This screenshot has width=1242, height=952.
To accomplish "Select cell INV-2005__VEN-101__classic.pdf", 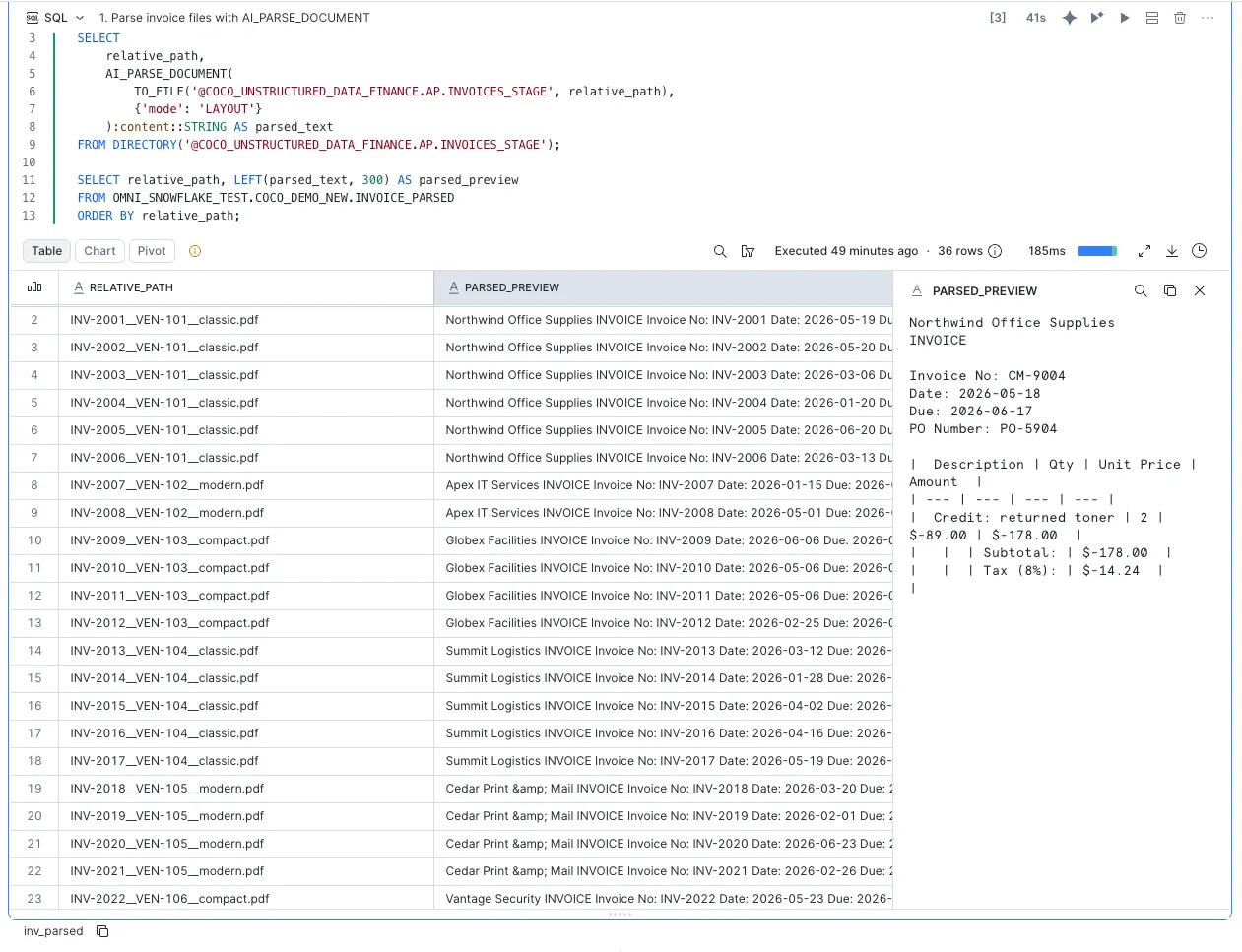I will pos(246,430).
